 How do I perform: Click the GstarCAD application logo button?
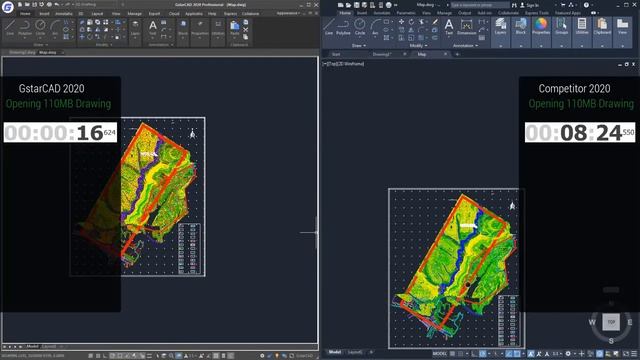[x=7, y=7]
